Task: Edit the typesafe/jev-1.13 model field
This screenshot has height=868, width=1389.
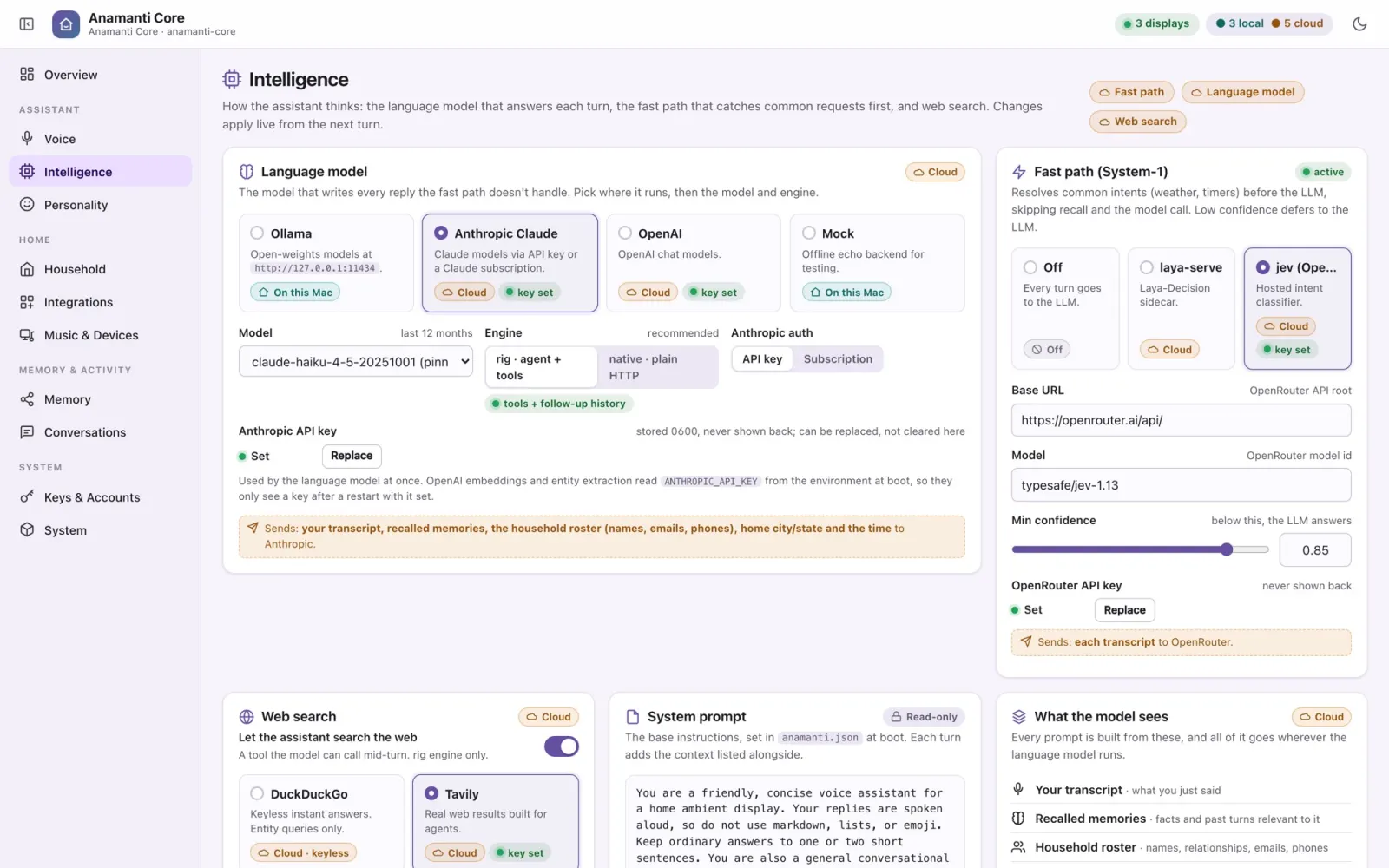Action: coord(1181,485)
